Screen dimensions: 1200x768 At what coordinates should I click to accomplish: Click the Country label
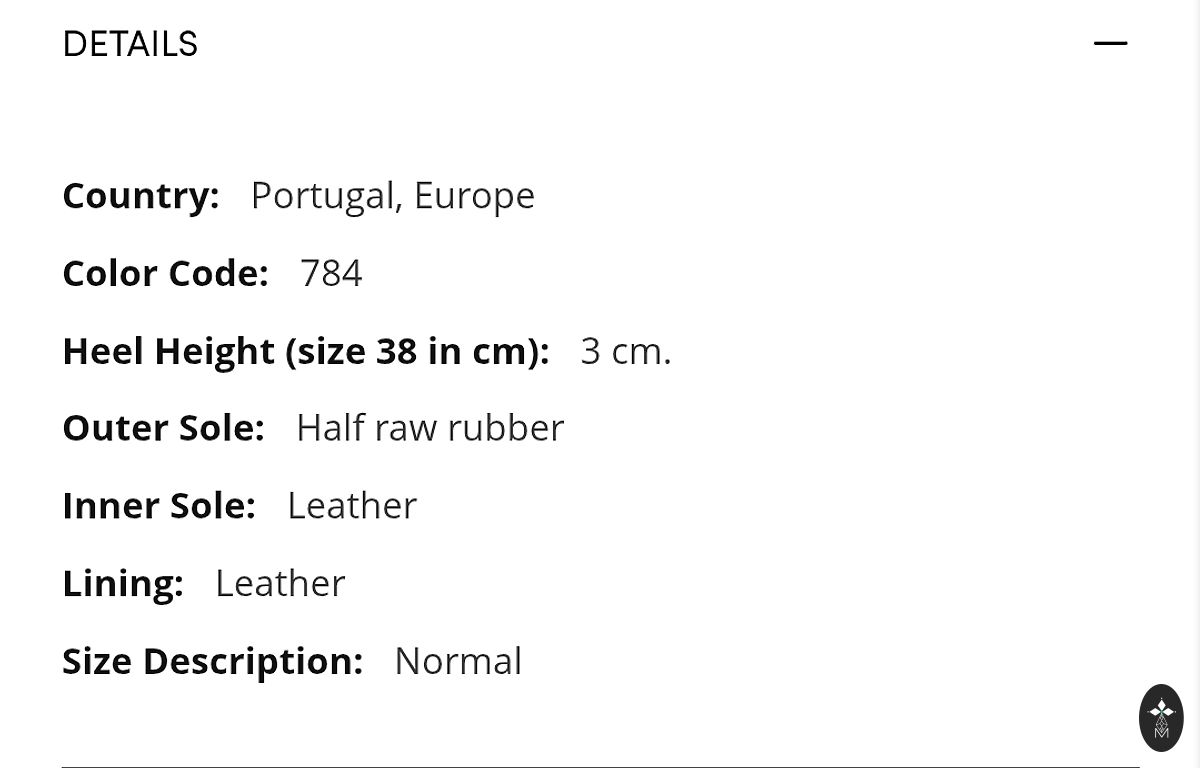pyautogui.click(x=141, y=195)
